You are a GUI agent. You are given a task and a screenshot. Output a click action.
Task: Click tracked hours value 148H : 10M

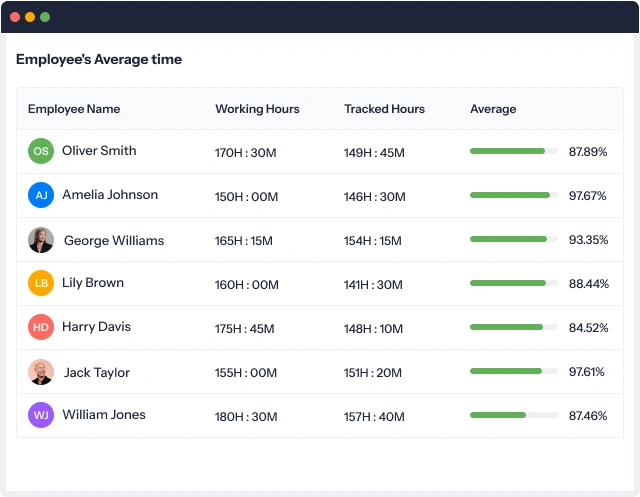373,329
